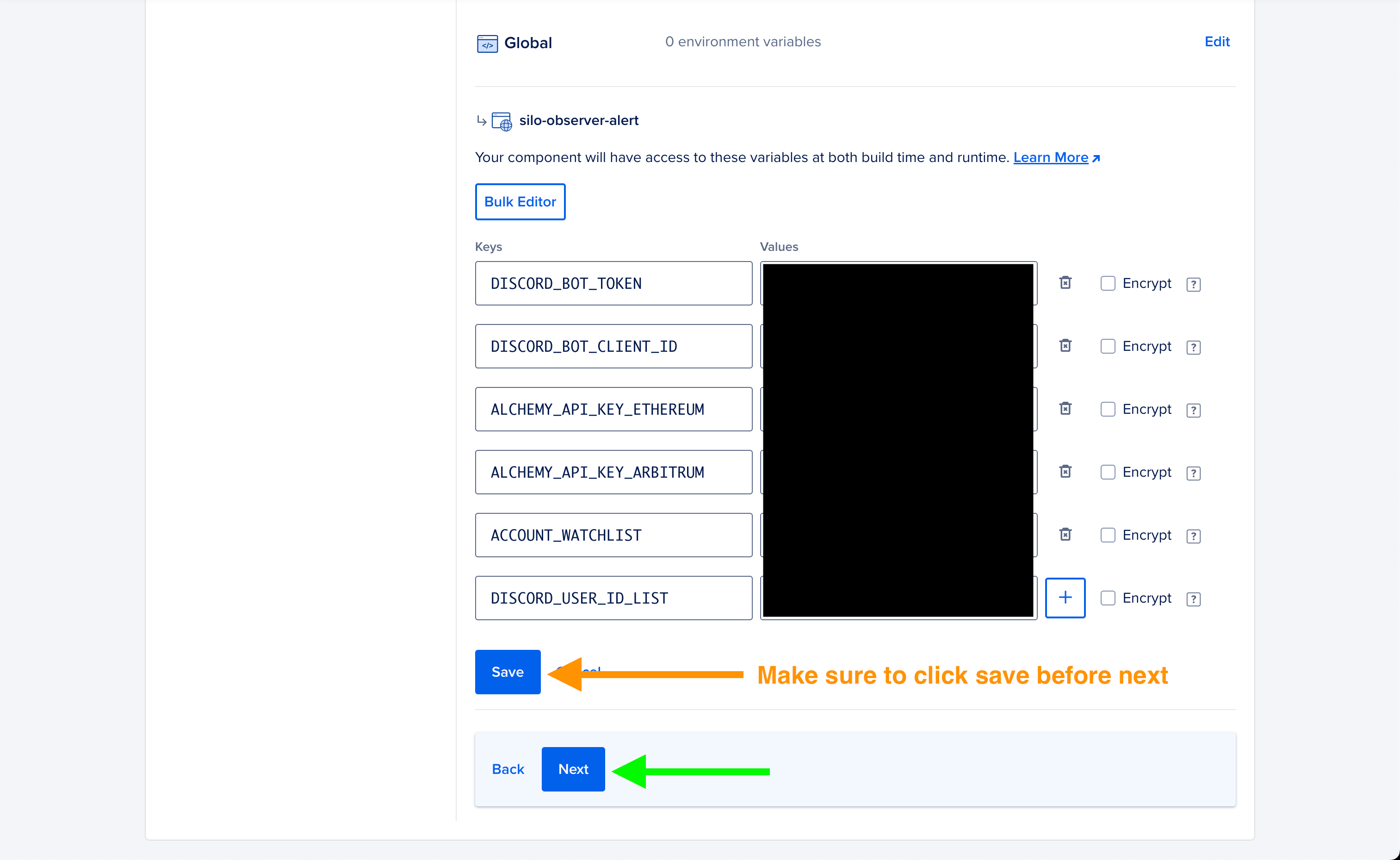
Task: Click the DISCORD_USER_ID_LIST value input field
Action: coord(898,597)
